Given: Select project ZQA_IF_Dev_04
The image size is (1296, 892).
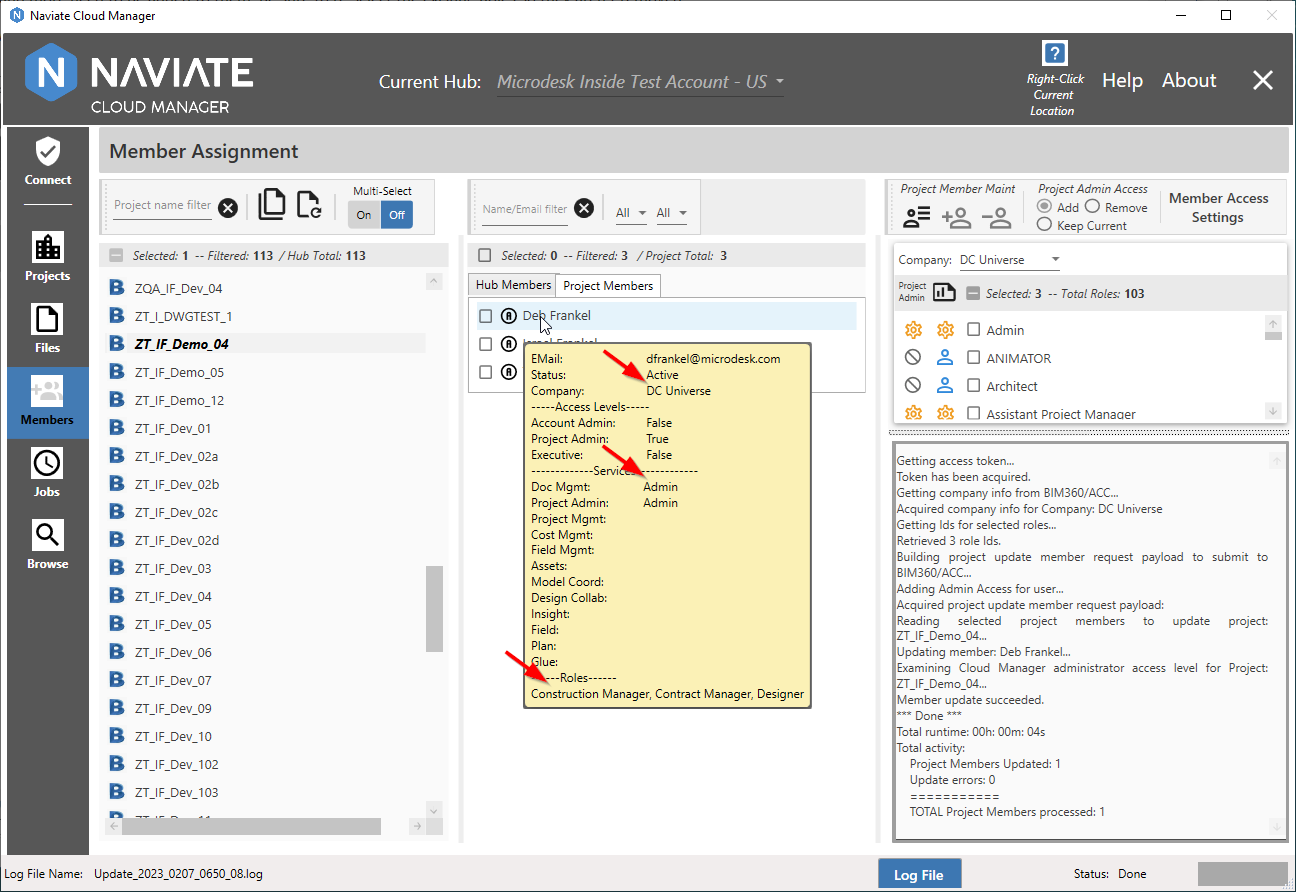Looking at the screenshot, I should click(x=179, y=288).
